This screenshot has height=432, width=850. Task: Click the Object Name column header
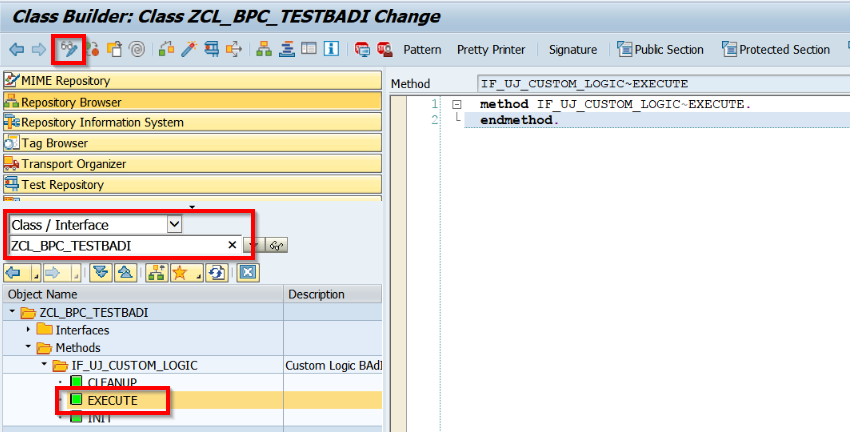[143, 294]
